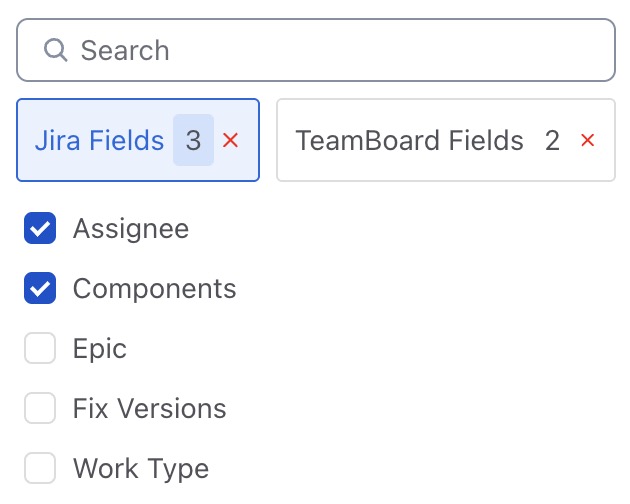Screen dimensions: 630x504
Task: Select the Epic field label
Action: (100, 349)
